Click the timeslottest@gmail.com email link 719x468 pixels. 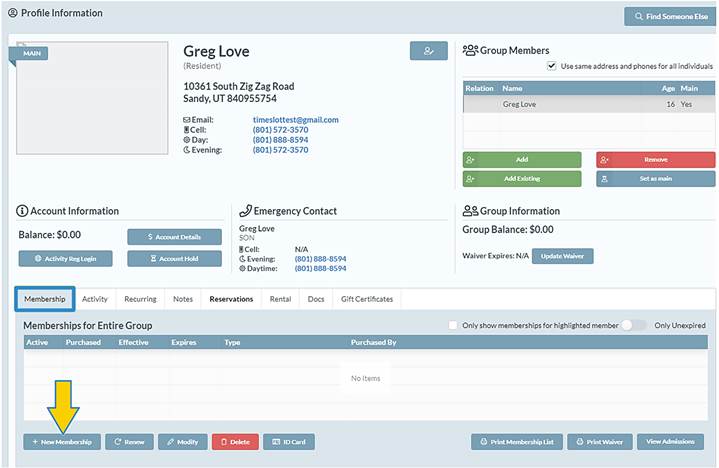tap(295, 120)
